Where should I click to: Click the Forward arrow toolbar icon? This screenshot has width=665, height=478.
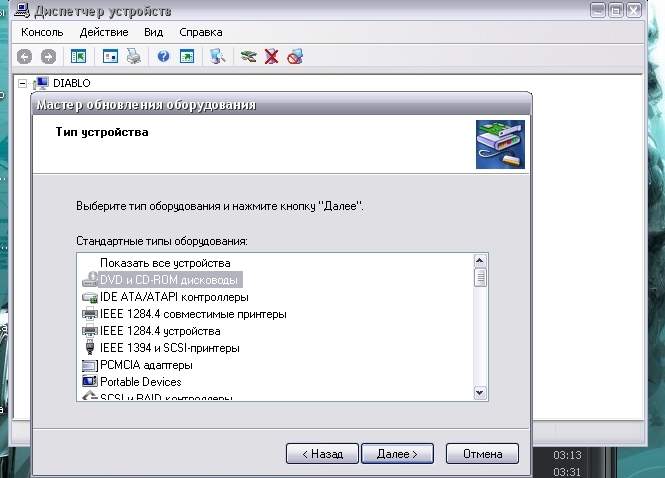tap(48, 57)
